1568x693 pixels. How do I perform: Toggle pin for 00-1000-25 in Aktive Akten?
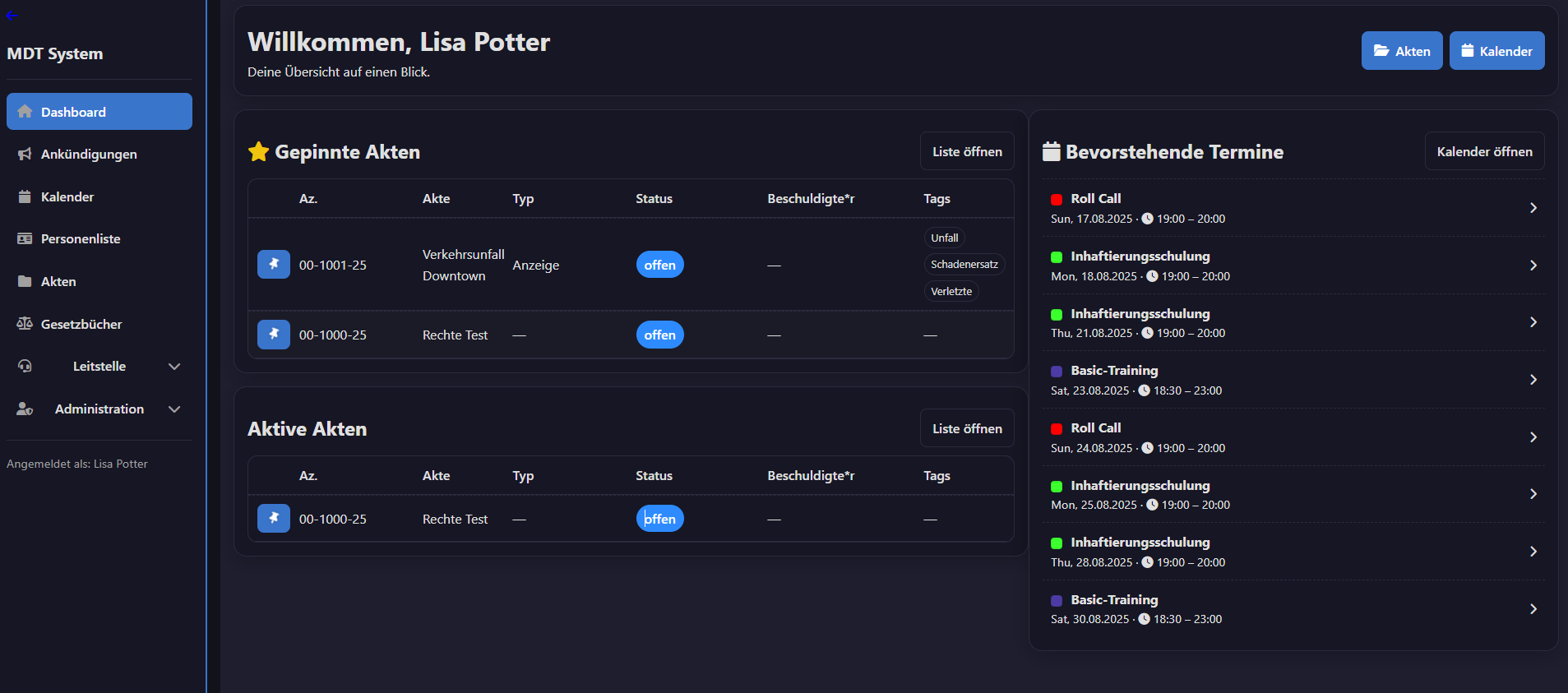(274, 519)
